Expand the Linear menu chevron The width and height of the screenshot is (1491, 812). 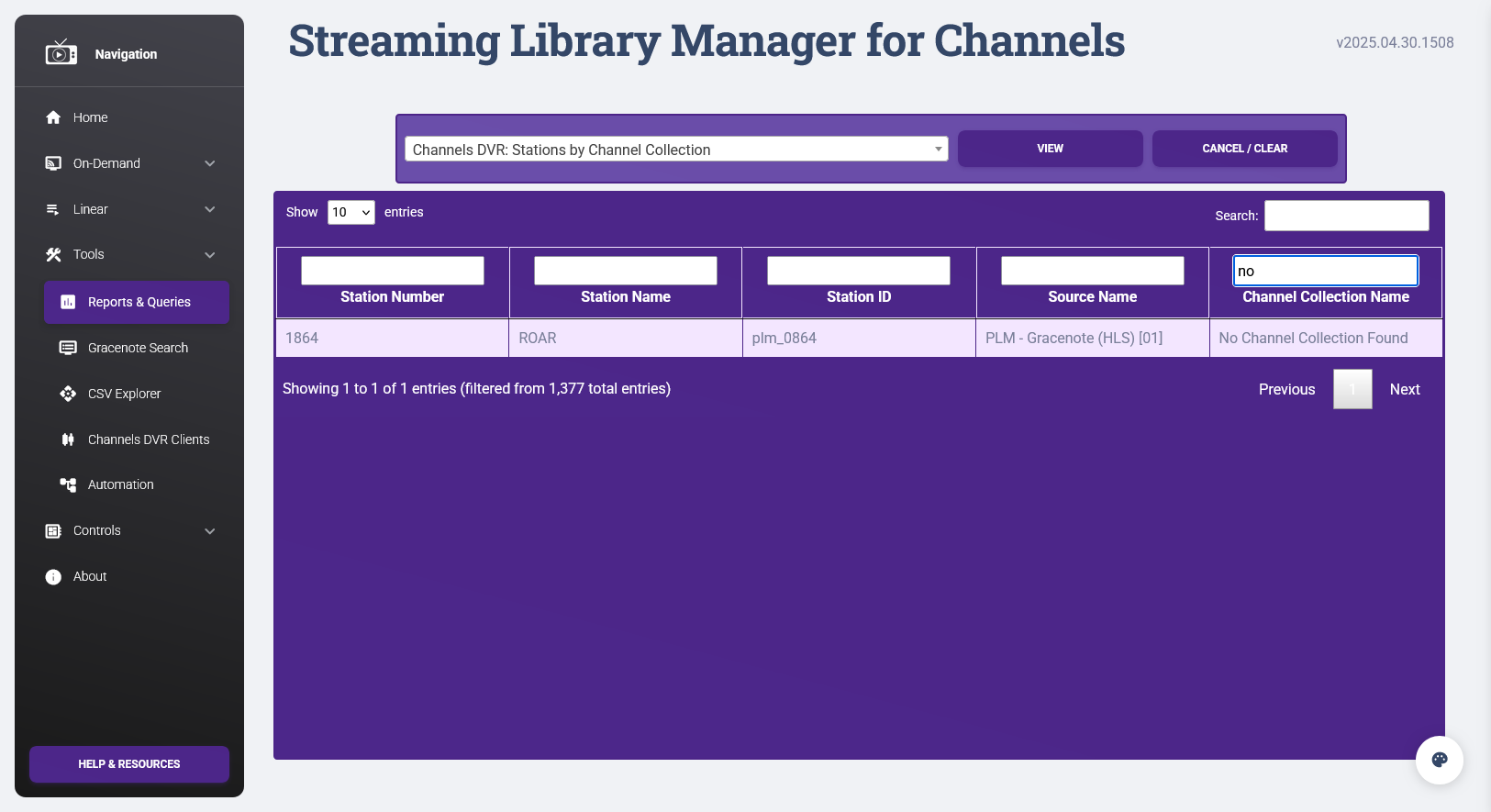click(x=210, y=209)
